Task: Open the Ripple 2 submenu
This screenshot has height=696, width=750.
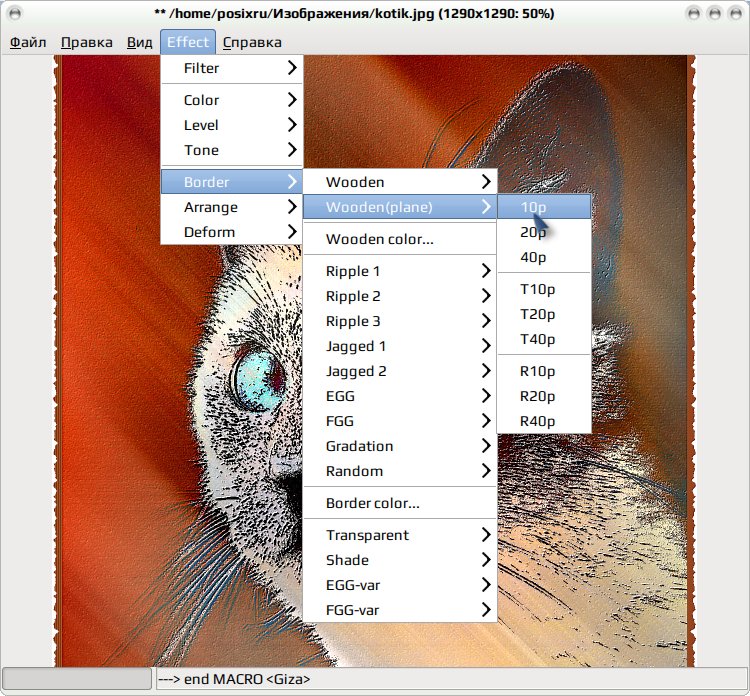Action: pos(400,296)
